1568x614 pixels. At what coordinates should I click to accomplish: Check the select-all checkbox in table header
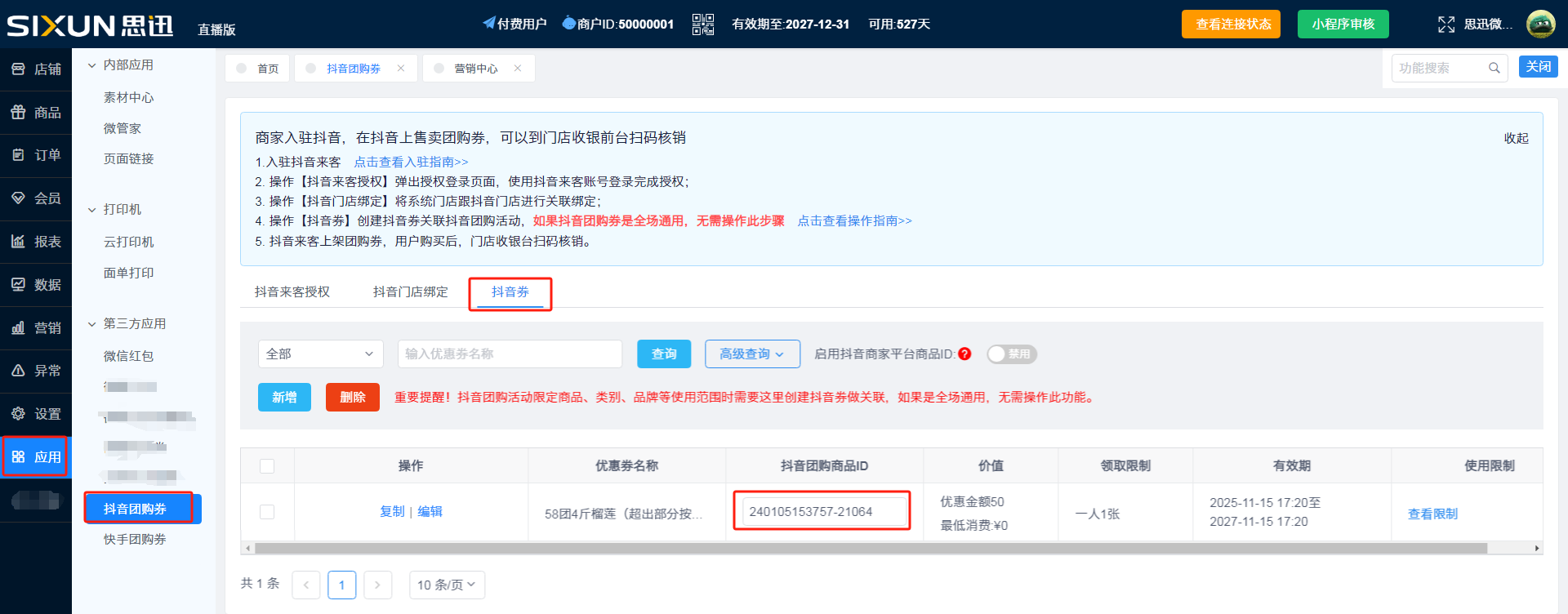[267, 466]
